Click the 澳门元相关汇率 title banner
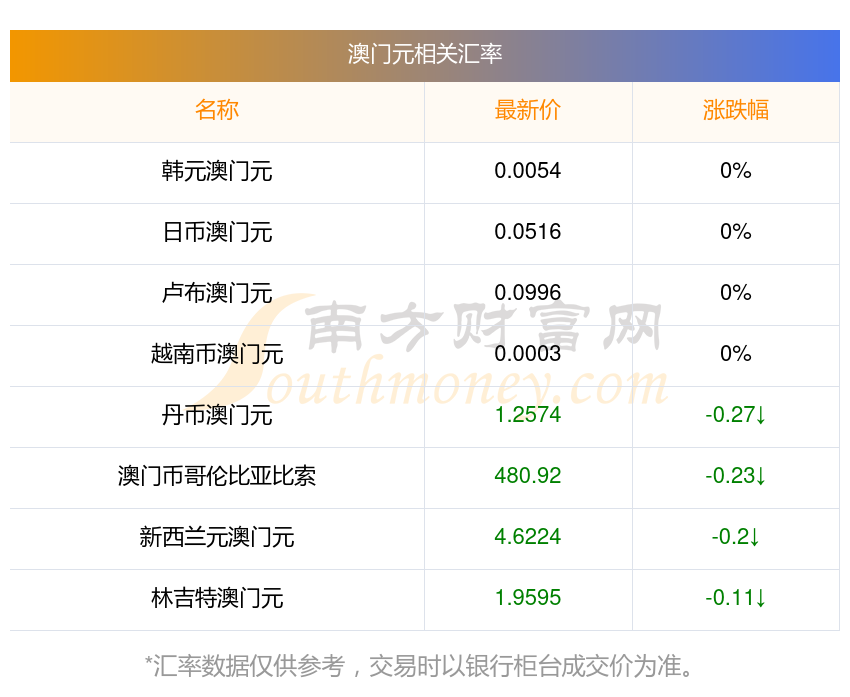 tap(424, 54)
